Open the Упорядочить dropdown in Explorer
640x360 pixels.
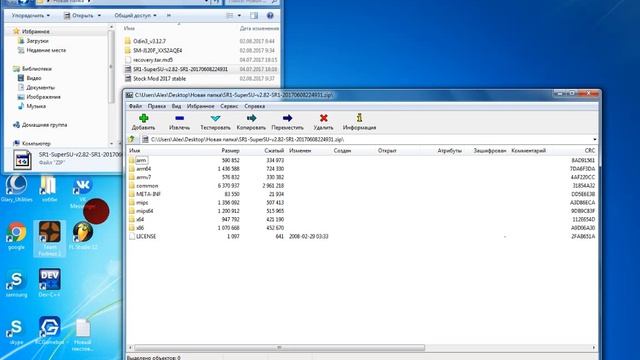31,16
